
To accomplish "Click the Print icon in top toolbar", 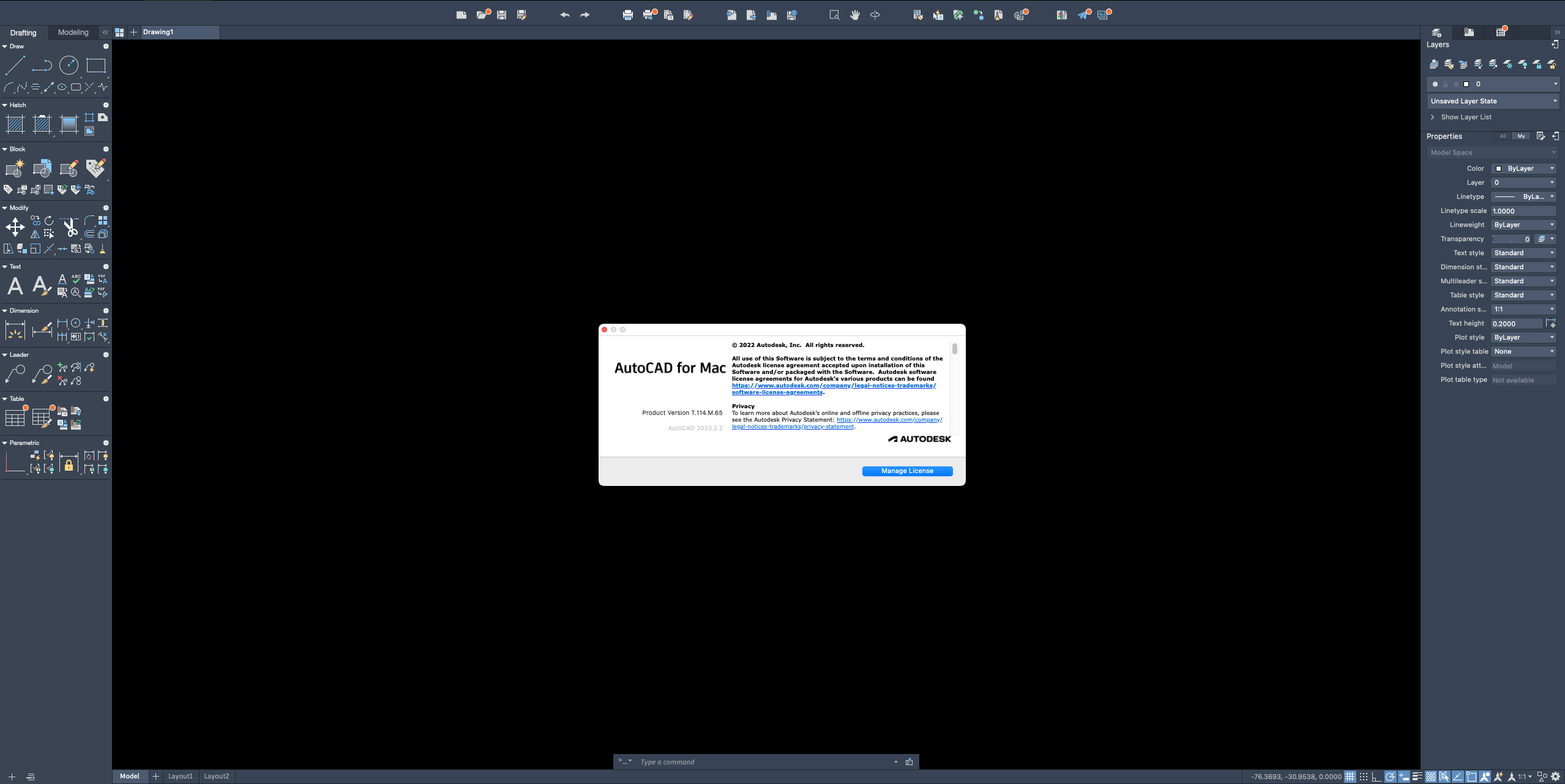I will [x=627, y=15].
